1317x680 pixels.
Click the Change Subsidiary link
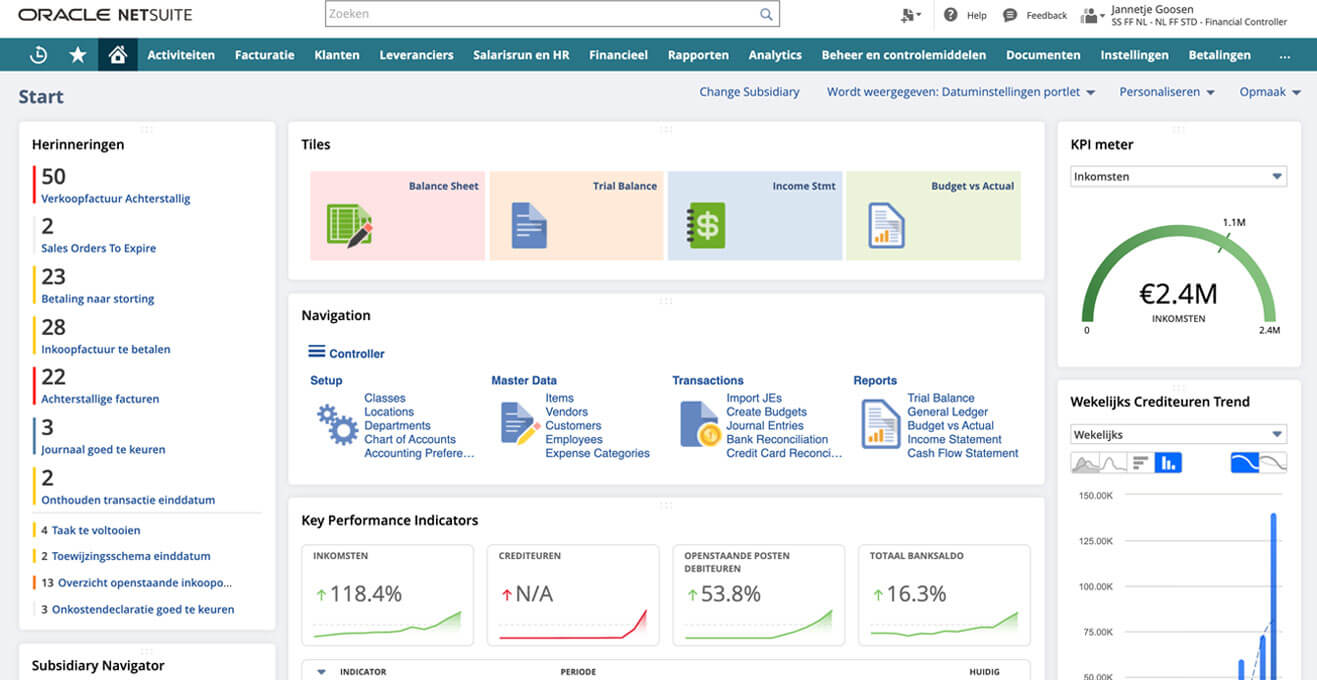pos(749,92)
